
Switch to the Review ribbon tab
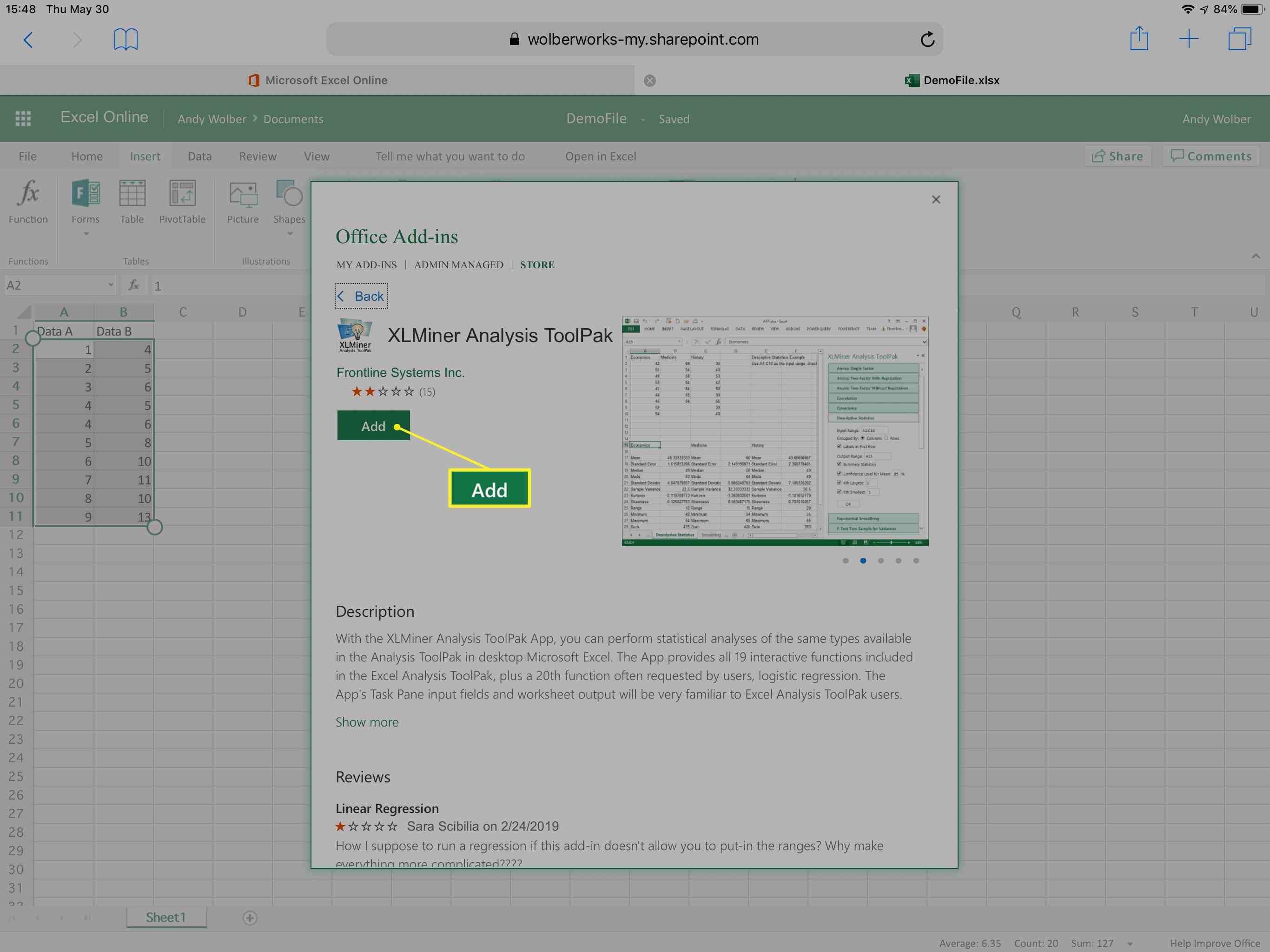[258, 156]
